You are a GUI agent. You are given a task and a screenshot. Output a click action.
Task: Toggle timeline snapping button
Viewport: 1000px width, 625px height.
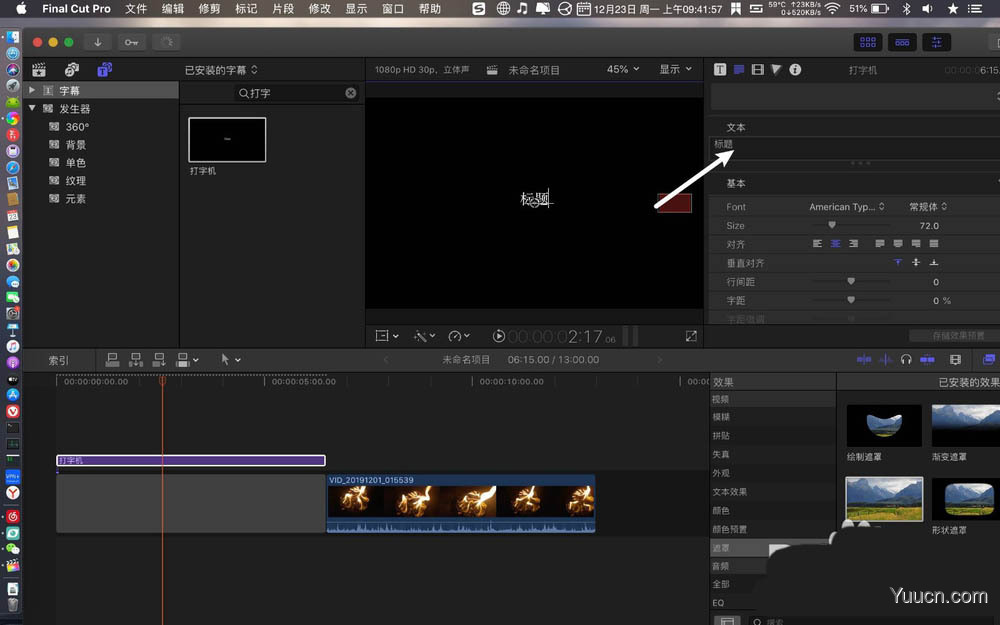(927, 360)
